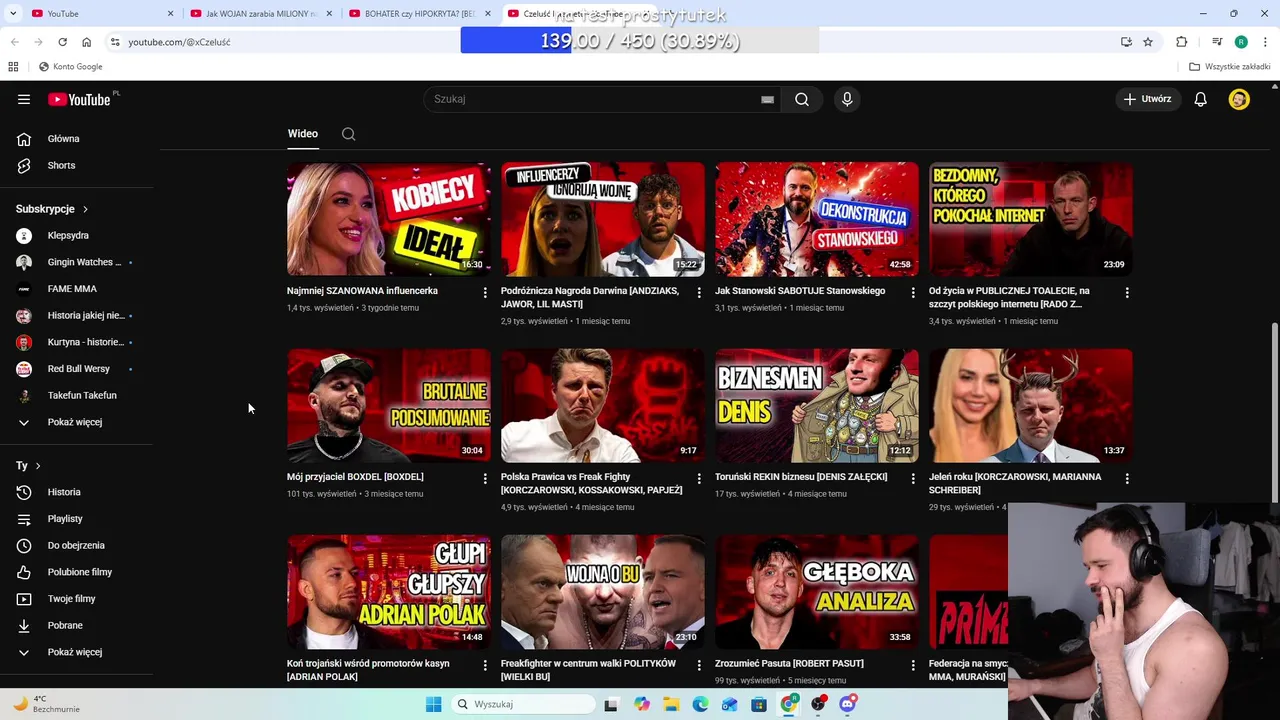Reload the page in Chrome
The image size is (1280, 720).
(62, 42)
